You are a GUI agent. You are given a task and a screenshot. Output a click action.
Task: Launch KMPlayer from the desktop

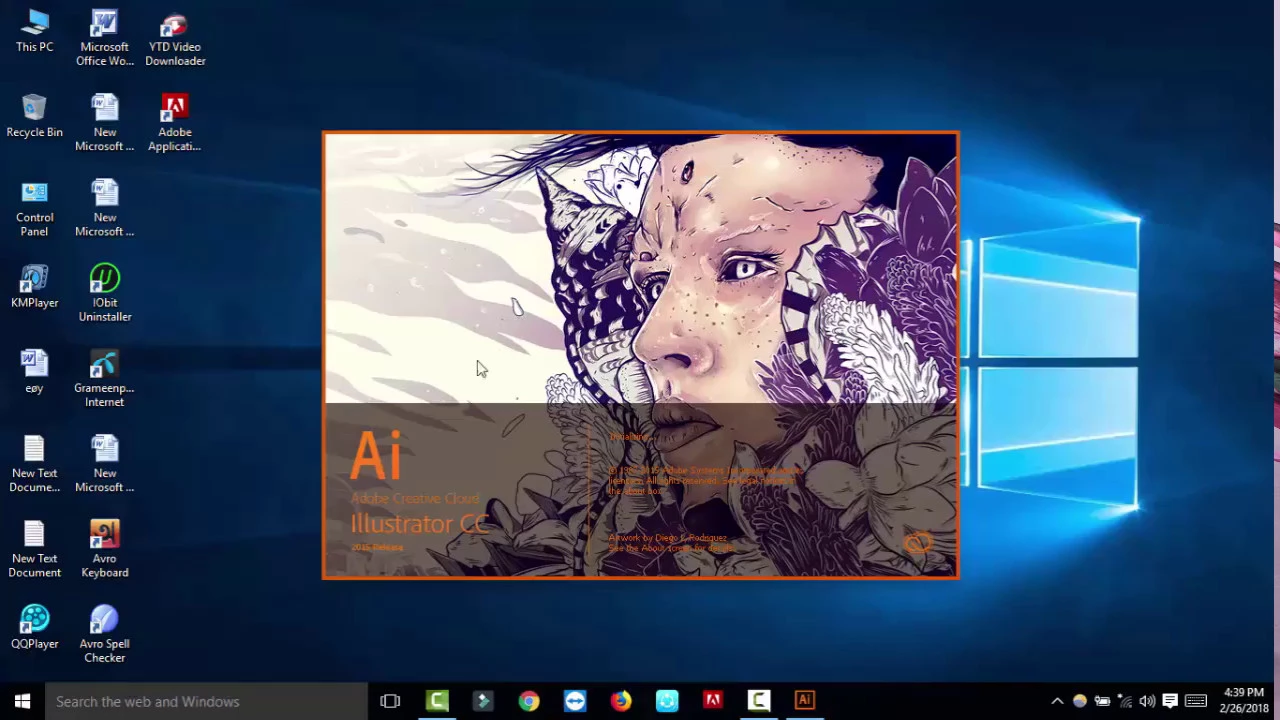coord(34,287)
